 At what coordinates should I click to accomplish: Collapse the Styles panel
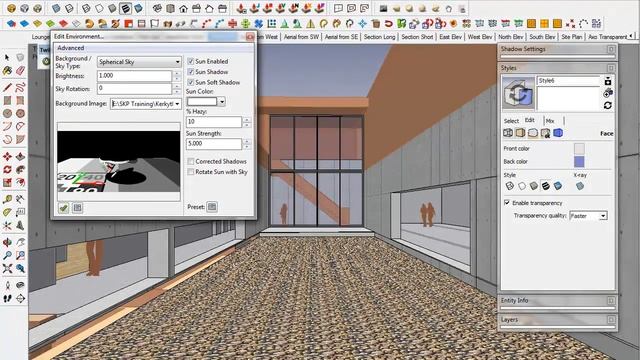(x=611, y=68)
